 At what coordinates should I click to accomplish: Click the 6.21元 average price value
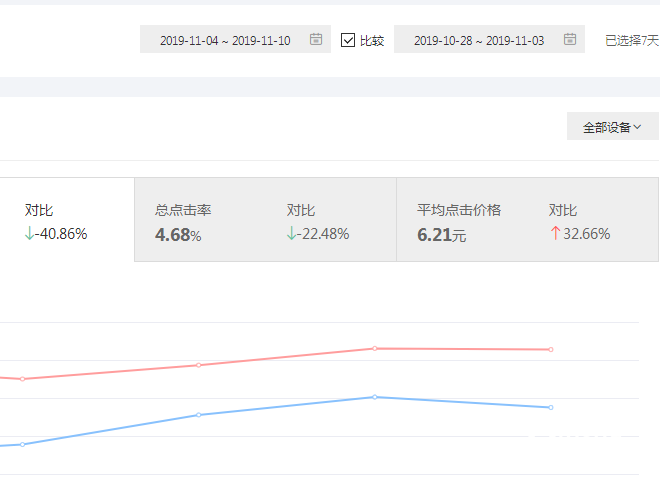441,235
